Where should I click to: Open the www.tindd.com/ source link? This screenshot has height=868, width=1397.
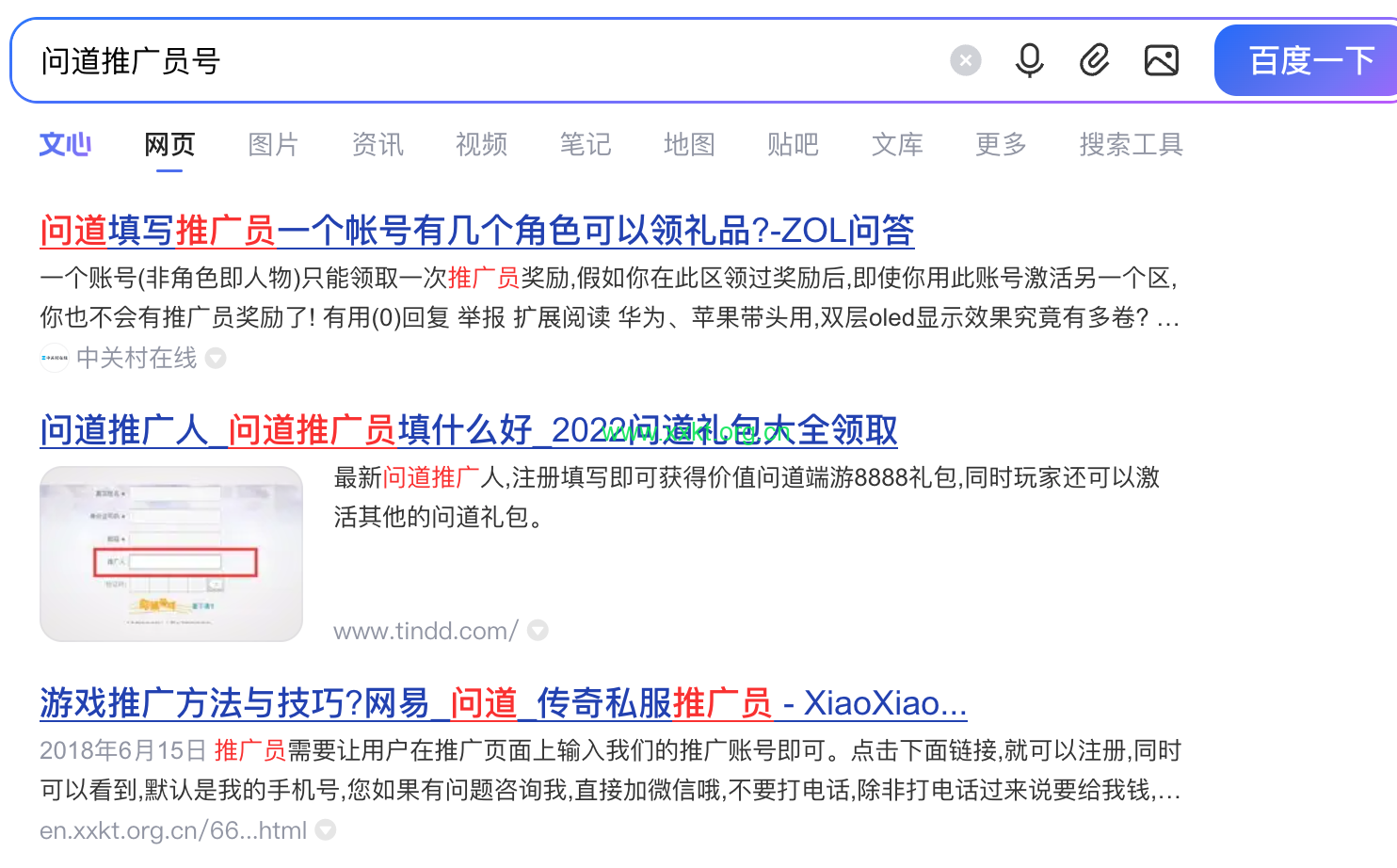(426, 631)
